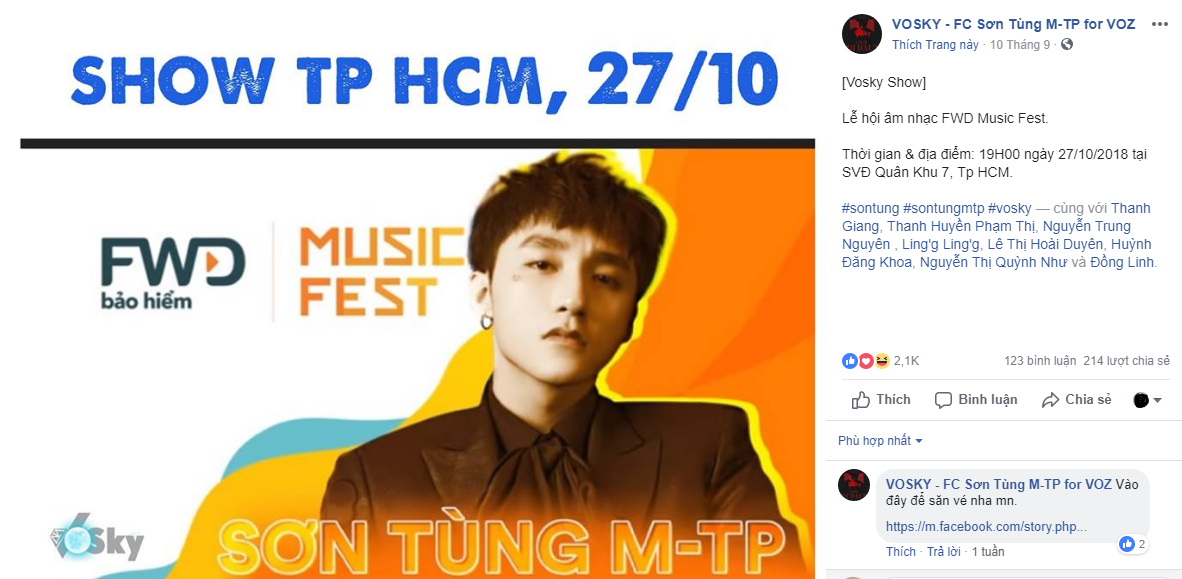Open the three-dot post options menu

coord(1159,24)
